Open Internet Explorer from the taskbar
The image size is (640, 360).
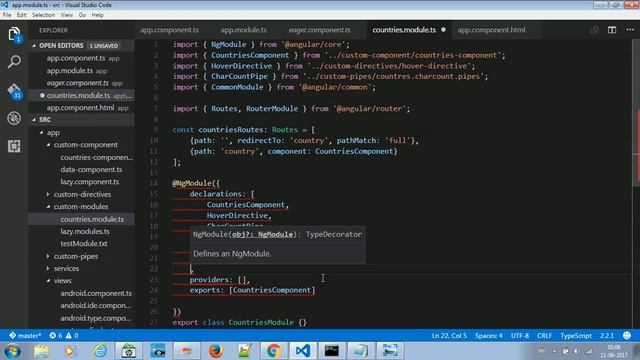(100, 351)
